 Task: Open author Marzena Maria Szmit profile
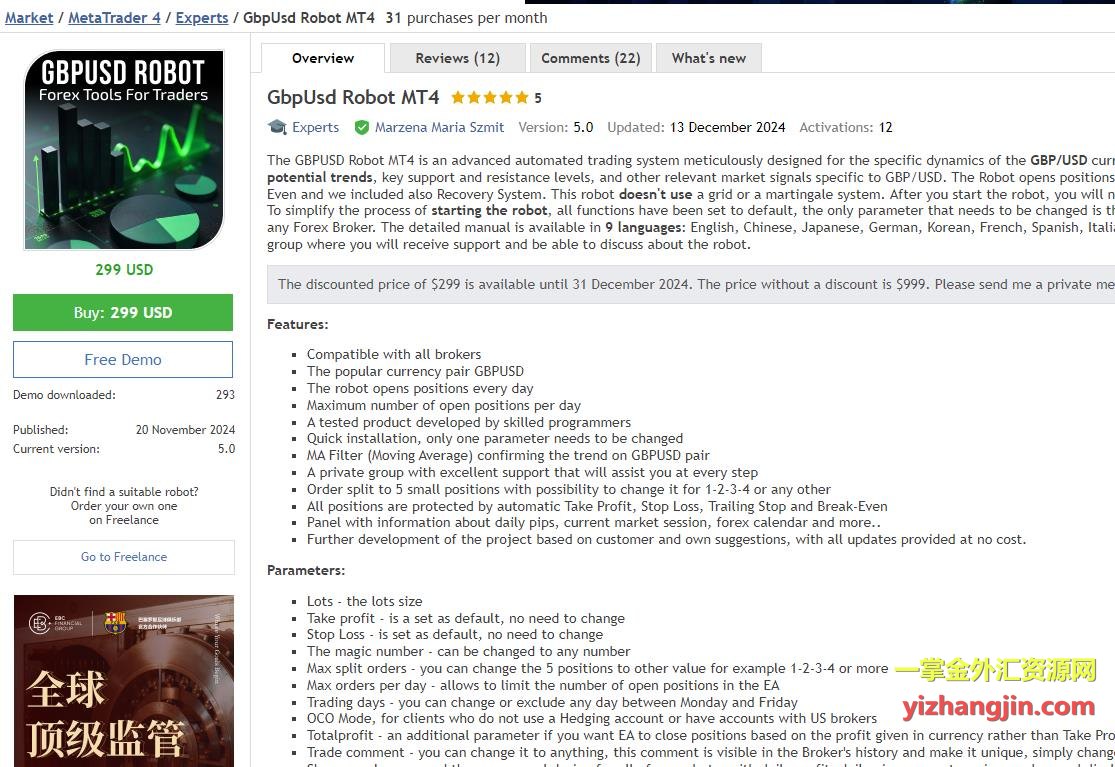pos(439,127)
